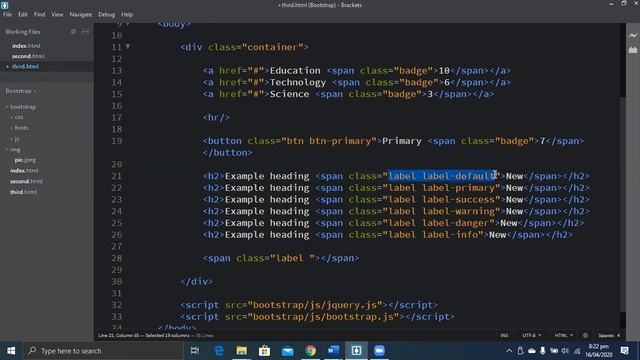The height and width of the screenshot is (360, 640).
Task: Click line number 21 in gutter
Action: [117, 176]
